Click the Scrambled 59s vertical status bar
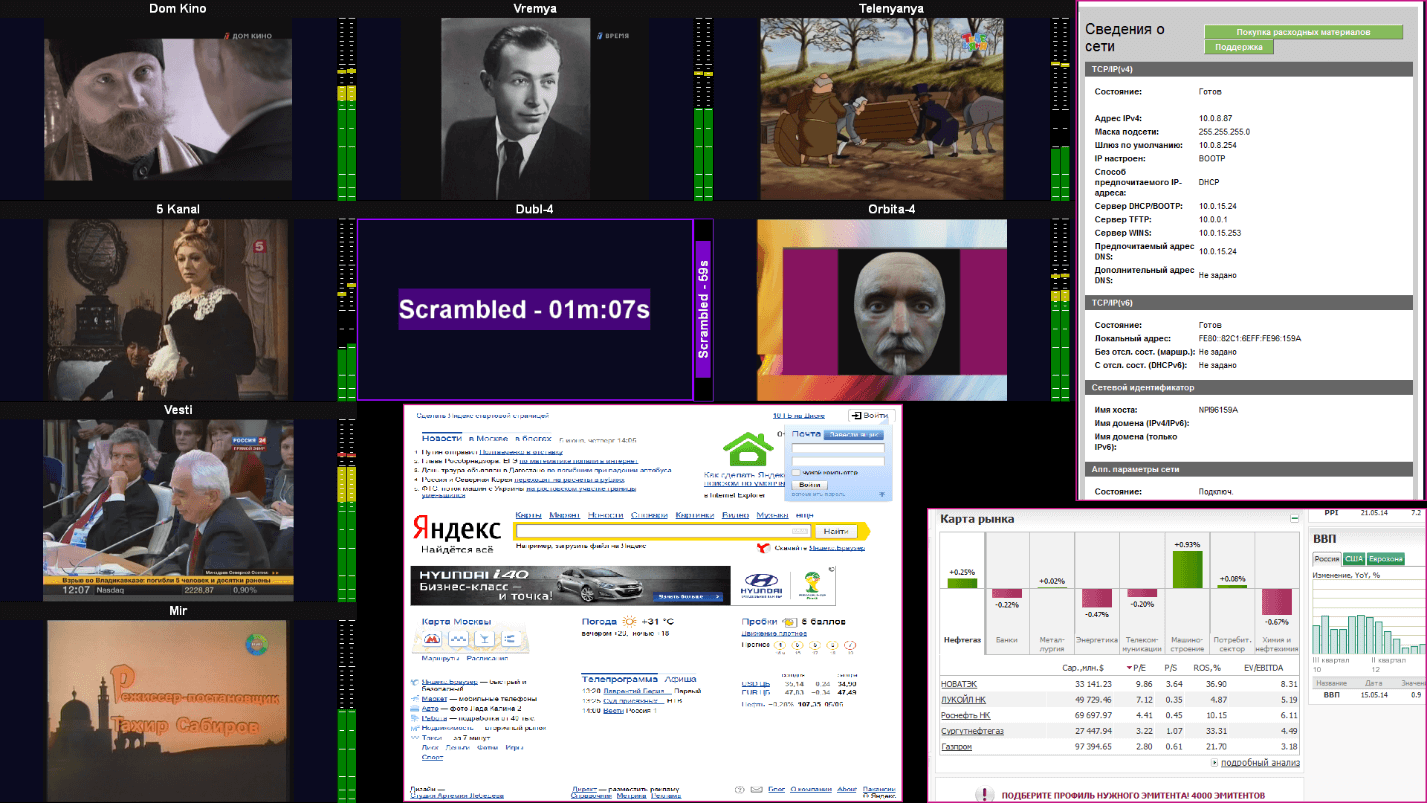1427x803 pixels. 703,309
